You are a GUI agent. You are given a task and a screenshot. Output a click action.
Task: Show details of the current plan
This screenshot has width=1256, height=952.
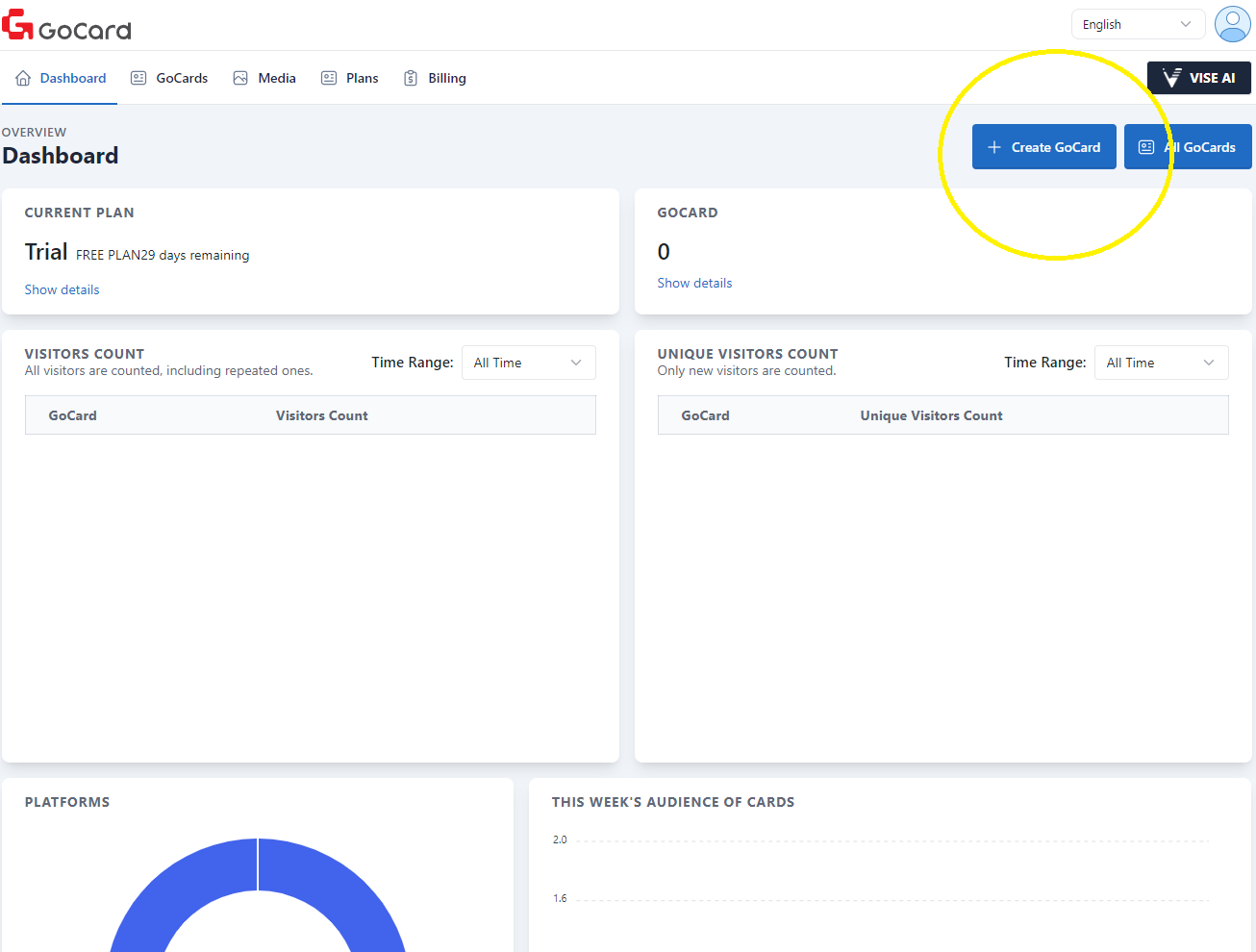coord(62,289)
